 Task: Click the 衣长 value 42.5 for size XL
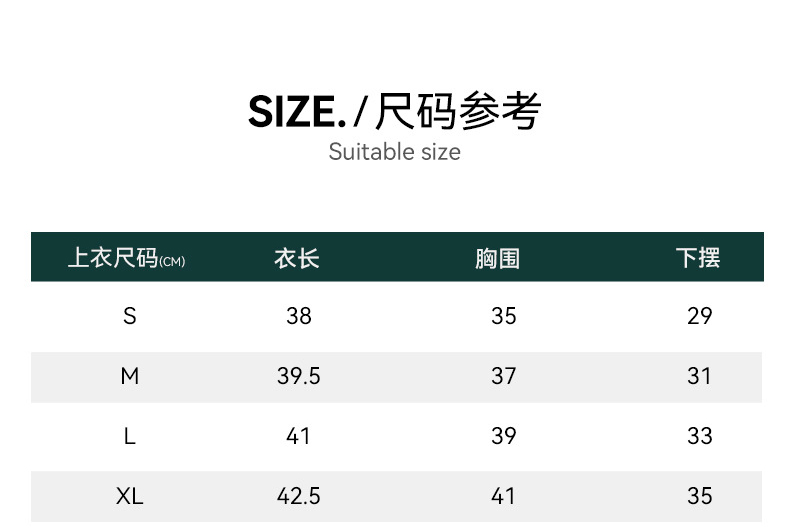pyautogui.click(x=299, y=496)
